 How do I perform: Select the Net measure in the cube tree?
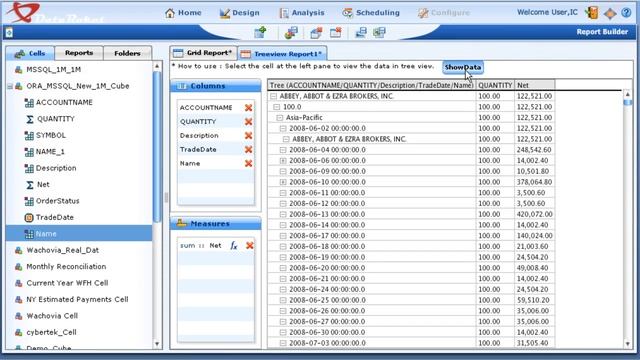point(43,184)
